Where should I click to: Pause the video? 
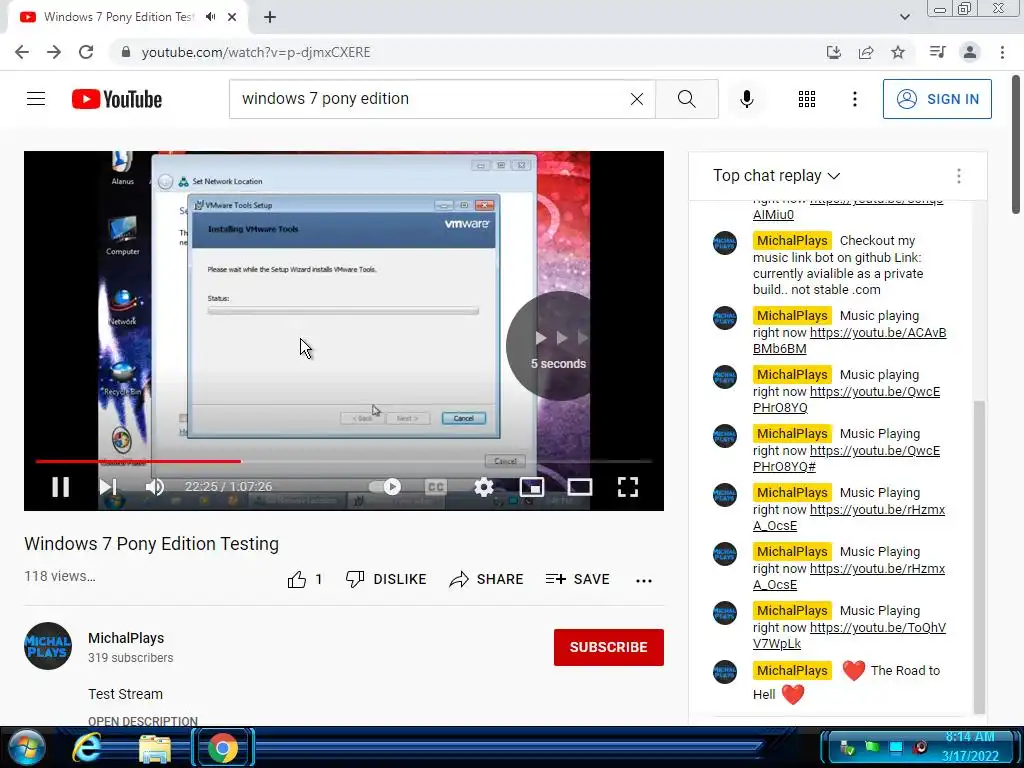[61, 487]
